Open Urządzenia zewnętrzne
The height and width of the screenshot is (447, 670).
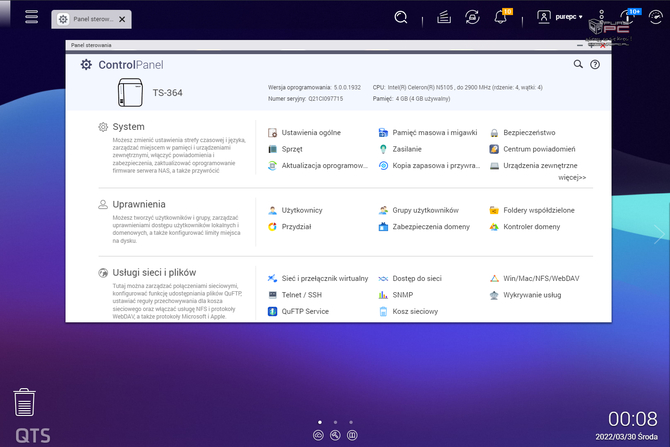pos(533,165)
